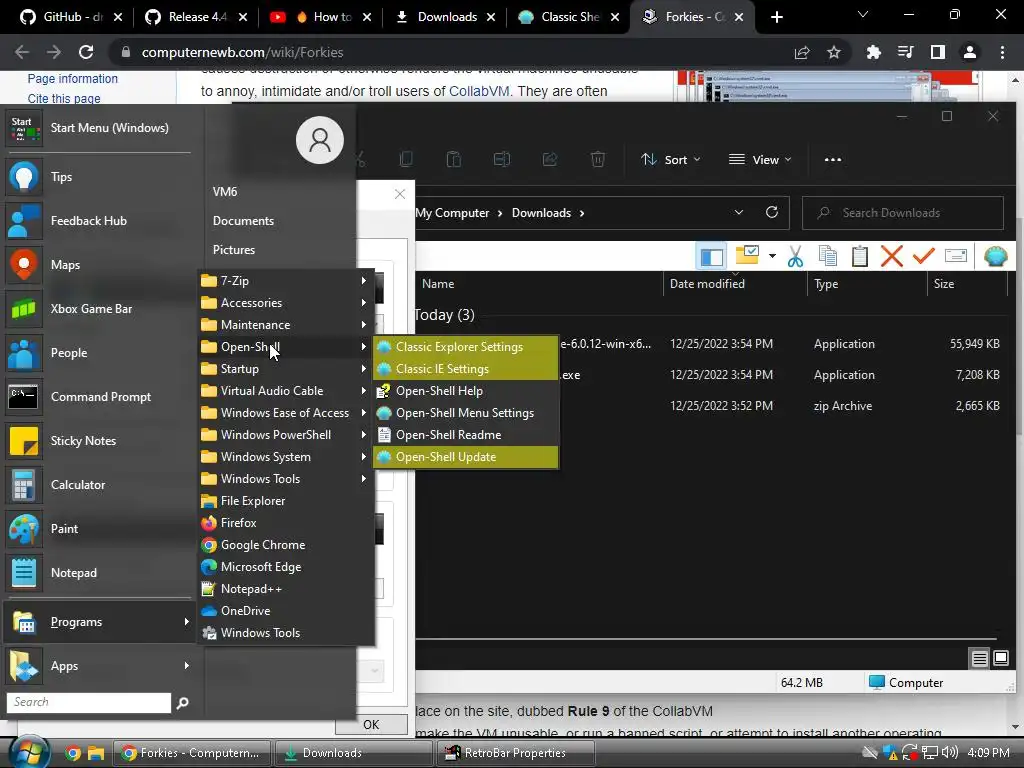The image size is (1024, 768).
Task: Launch Maps from the Start menu
Action: pyautogui.click(x=99, y=264)
